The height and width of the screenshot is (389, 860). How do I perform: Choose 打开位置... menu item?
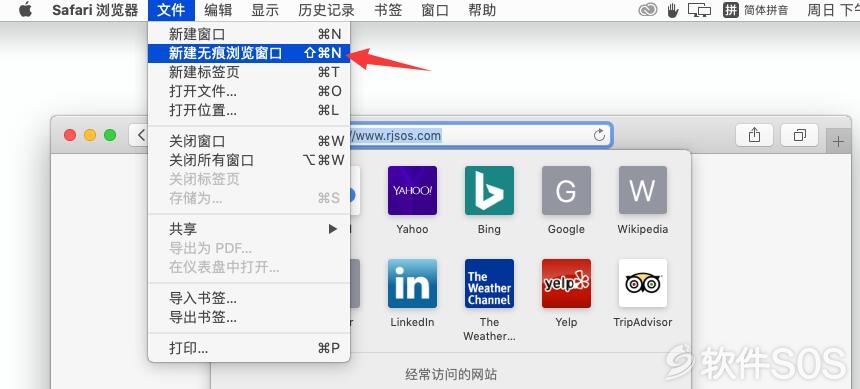click(249, 110)
